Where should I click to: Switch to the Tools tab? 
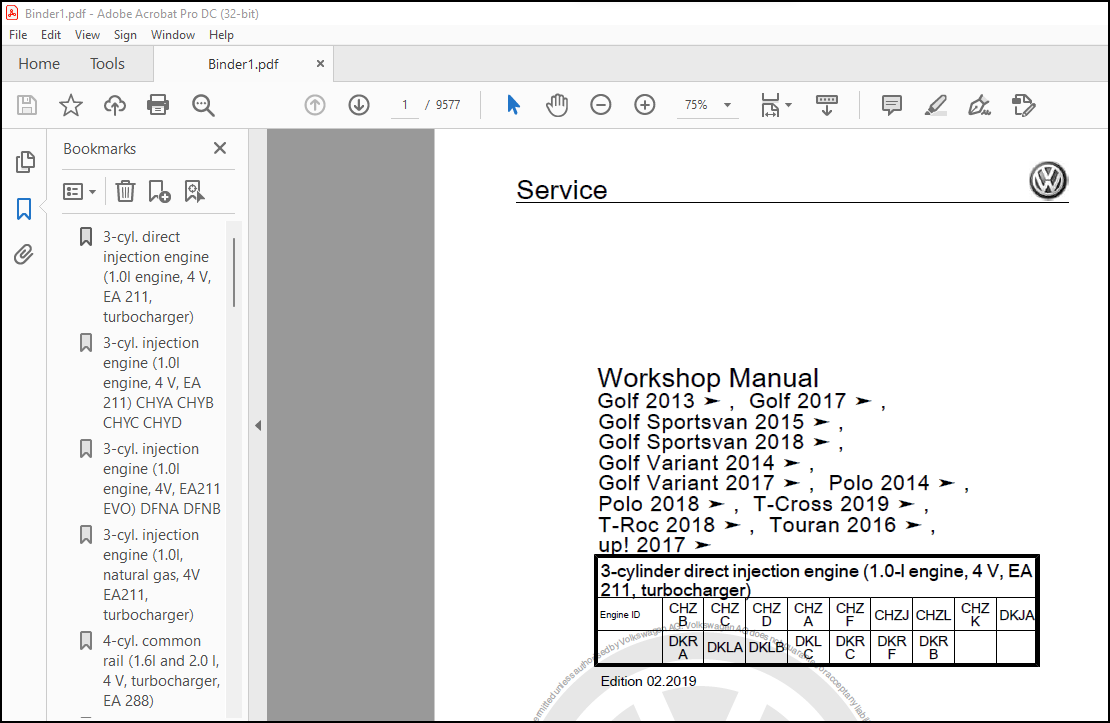pos(107,64)
